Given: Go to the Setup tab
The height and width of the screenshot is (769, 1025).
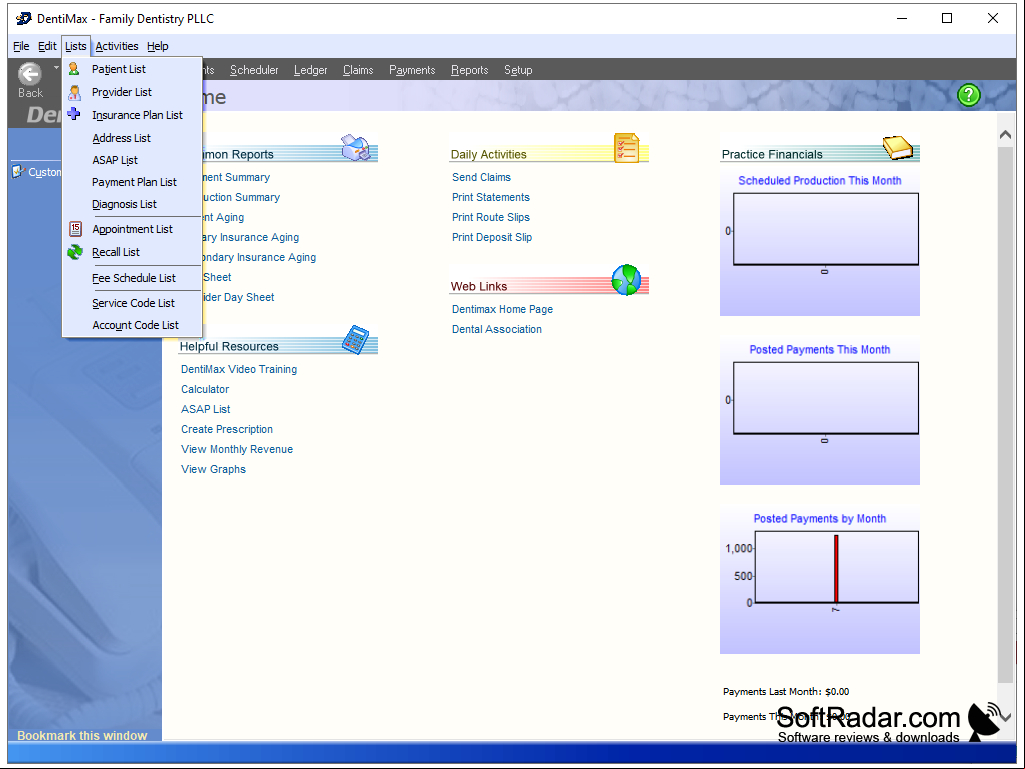Looking at the screenshot, I should click(x=518, y=70).
